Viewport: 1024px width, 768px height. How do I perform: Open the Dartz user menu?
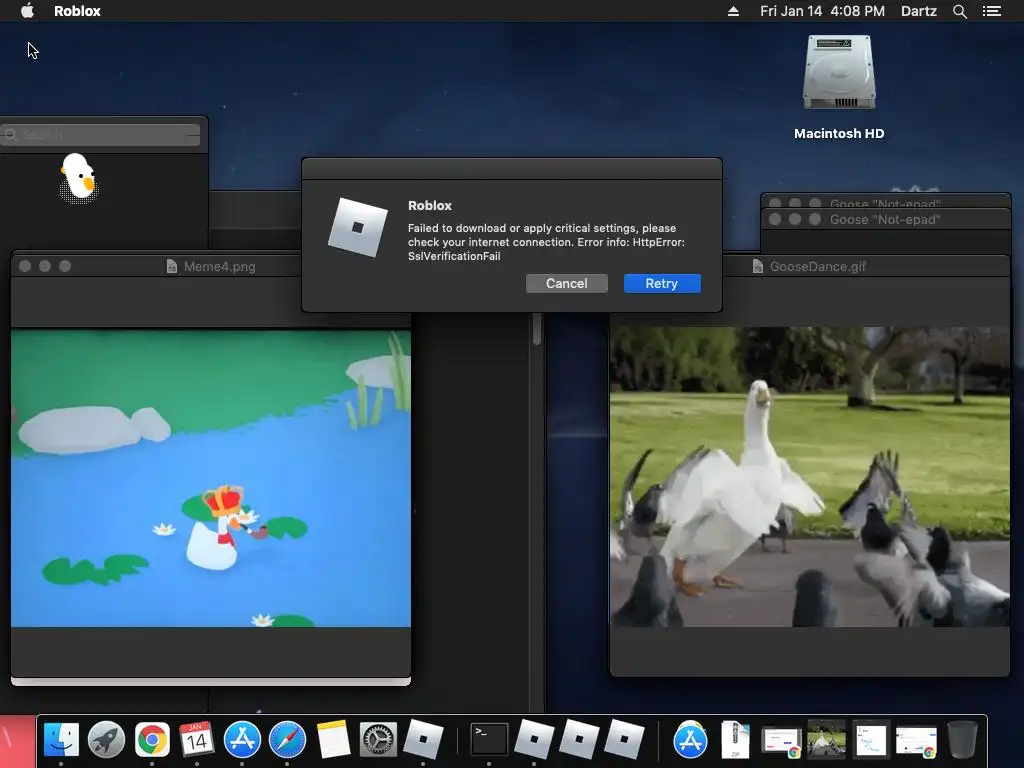(918, 11)
